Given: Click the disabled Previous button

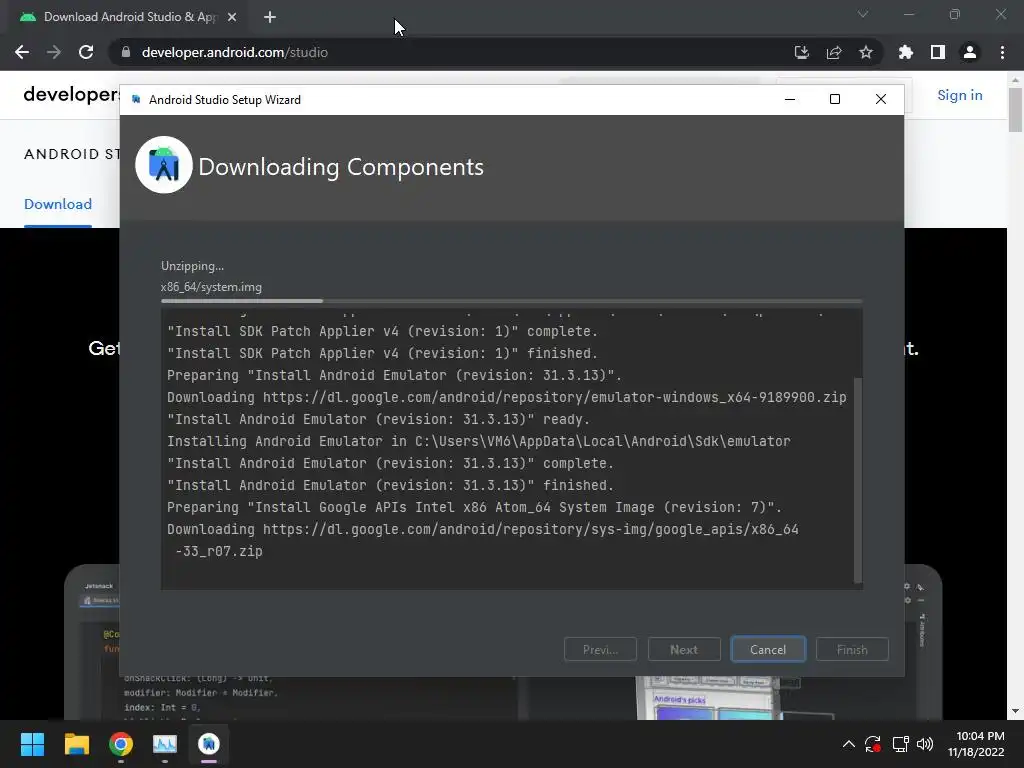Looking at the screenshot, I should [x=600, y=649].
